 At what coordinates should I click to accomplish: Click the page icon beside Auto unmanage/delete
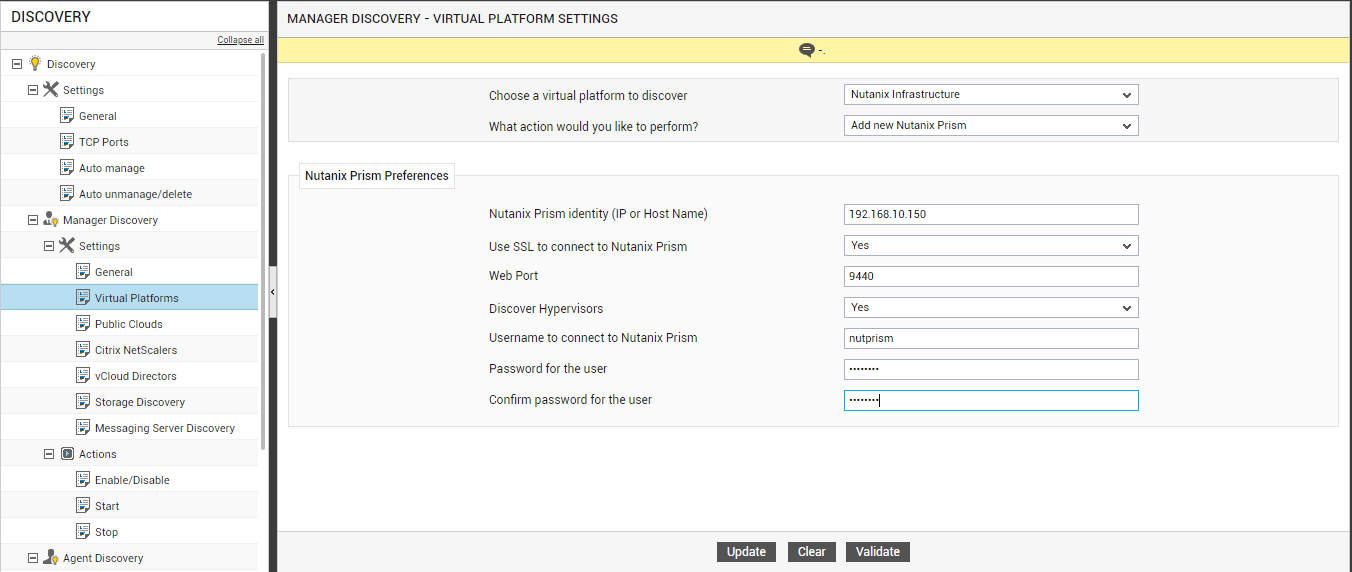tap(67, 193)
